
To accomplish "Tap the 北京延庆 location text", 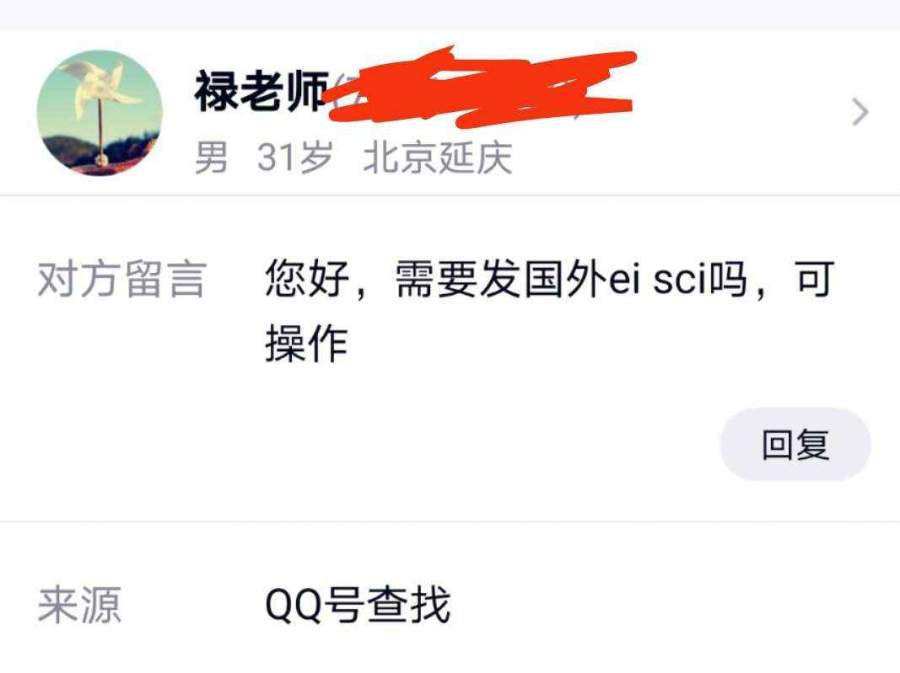I will tap(437, 157).
